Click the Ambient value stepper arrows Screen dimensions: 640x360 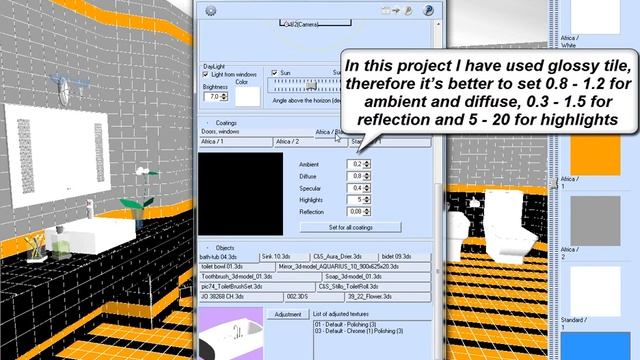[x=367, y=164]
